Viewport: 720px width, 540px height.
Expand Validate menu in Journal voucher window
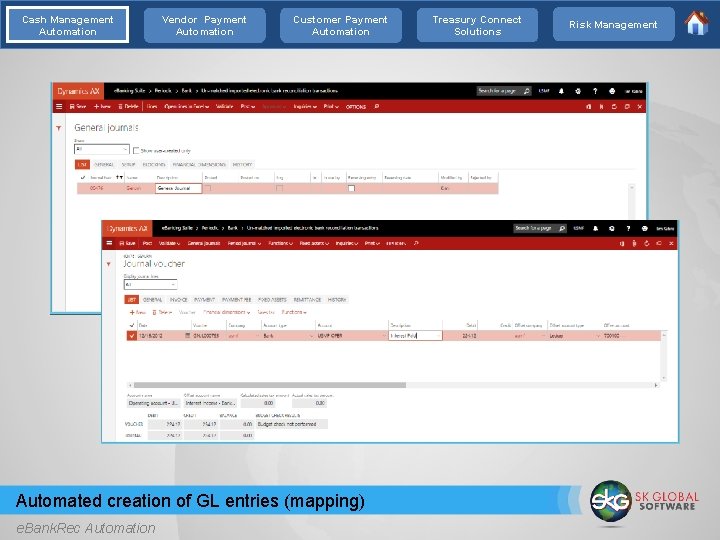(x=169, y=243)
